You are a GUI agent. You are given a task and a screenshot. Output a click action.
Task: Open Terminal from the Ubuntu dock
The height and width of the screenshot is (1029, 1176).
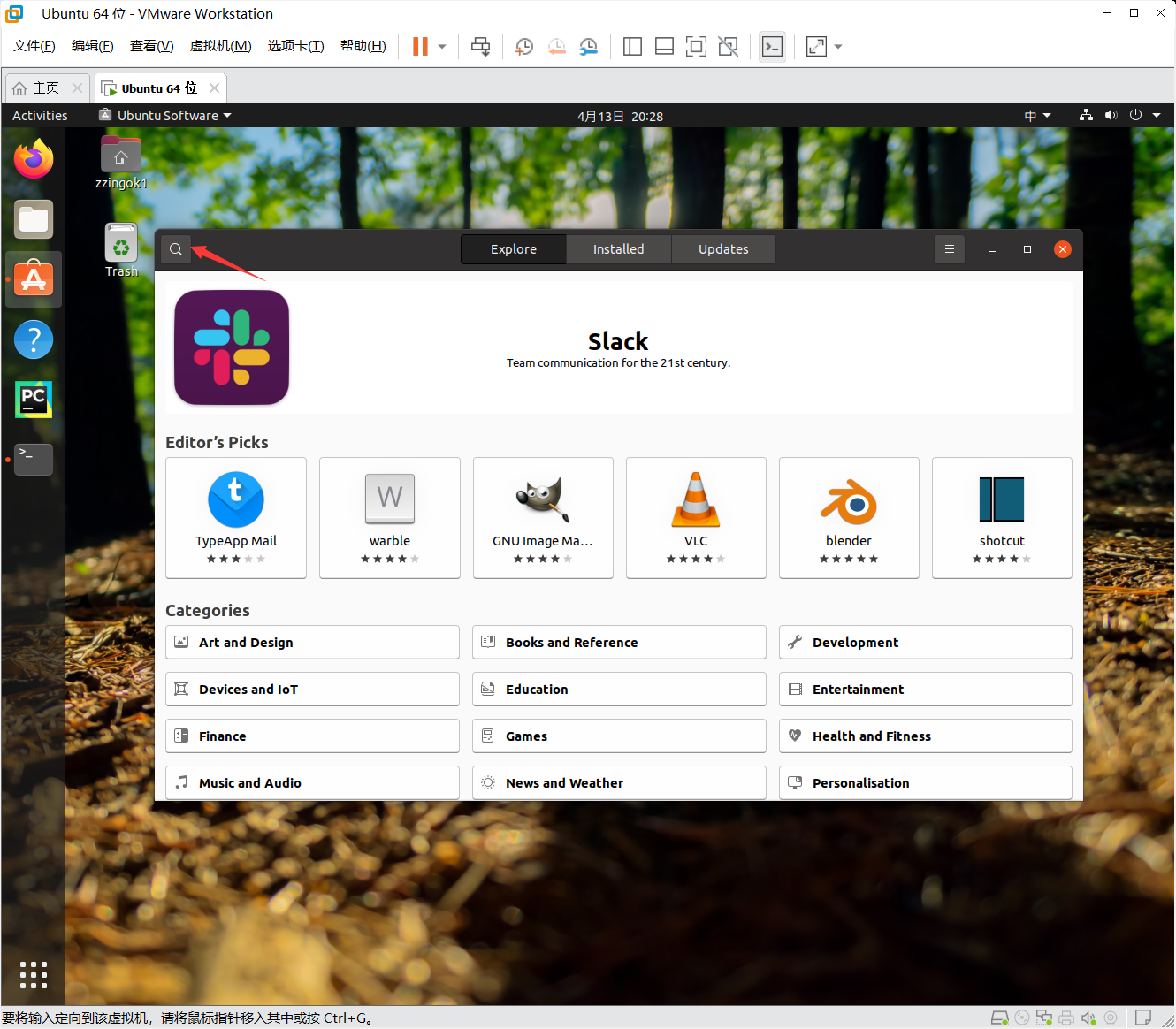(34, 460)
